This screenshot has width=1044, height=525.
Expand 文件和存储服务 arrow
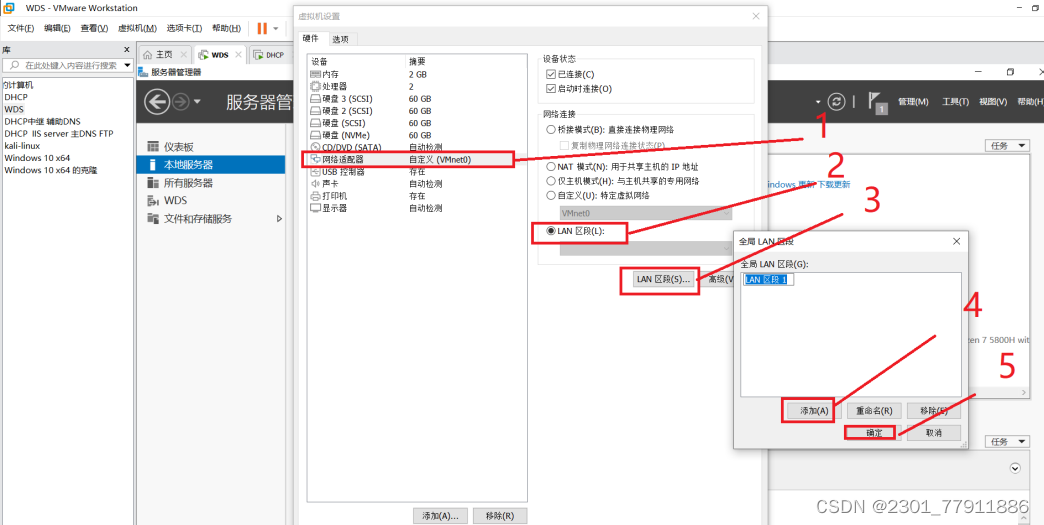click(x=280, y=218)
